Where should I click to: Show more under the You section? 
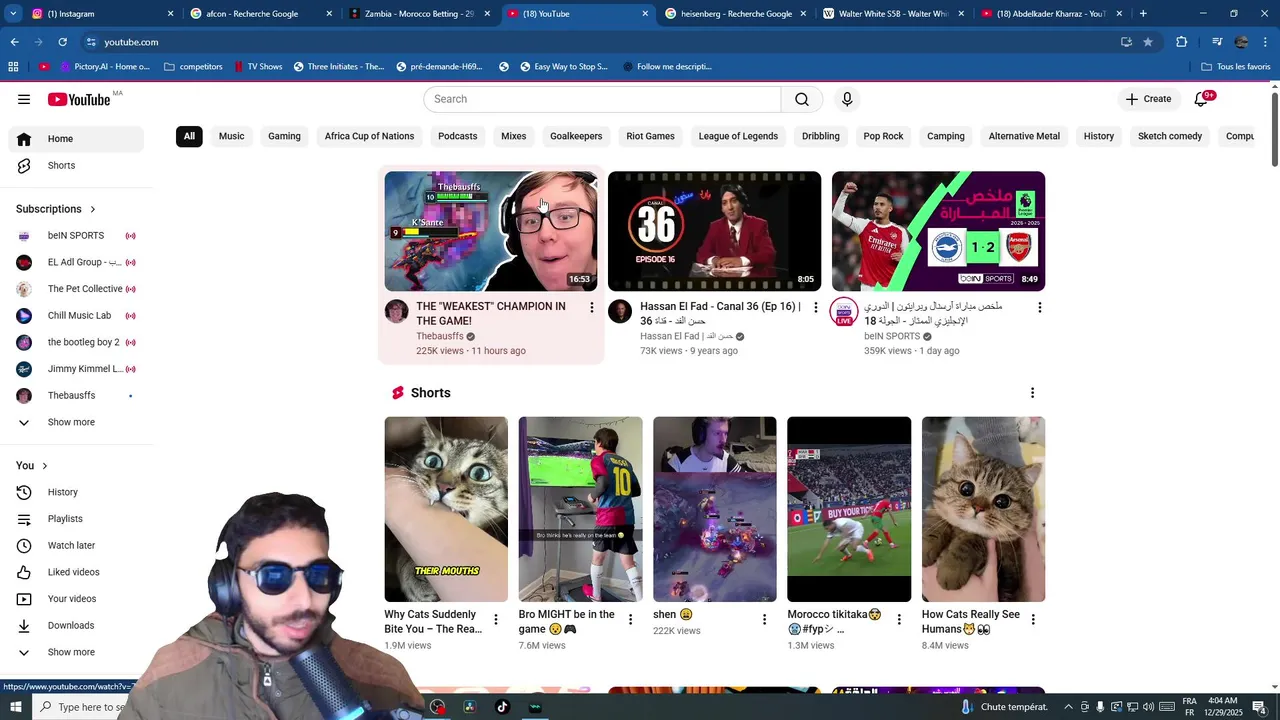click(76, 652)
